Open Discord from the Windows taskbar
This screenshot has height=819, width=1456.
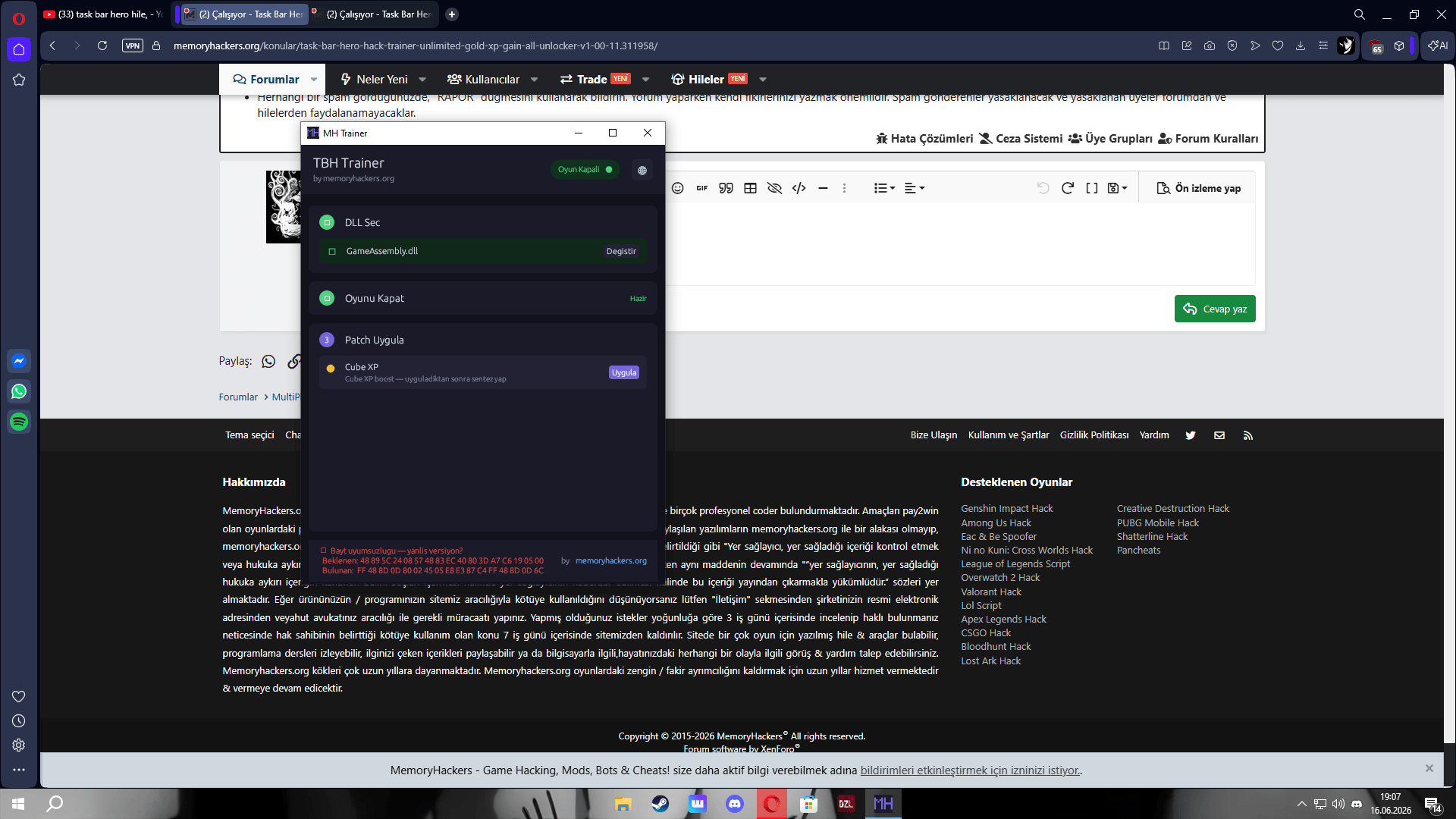735,804
